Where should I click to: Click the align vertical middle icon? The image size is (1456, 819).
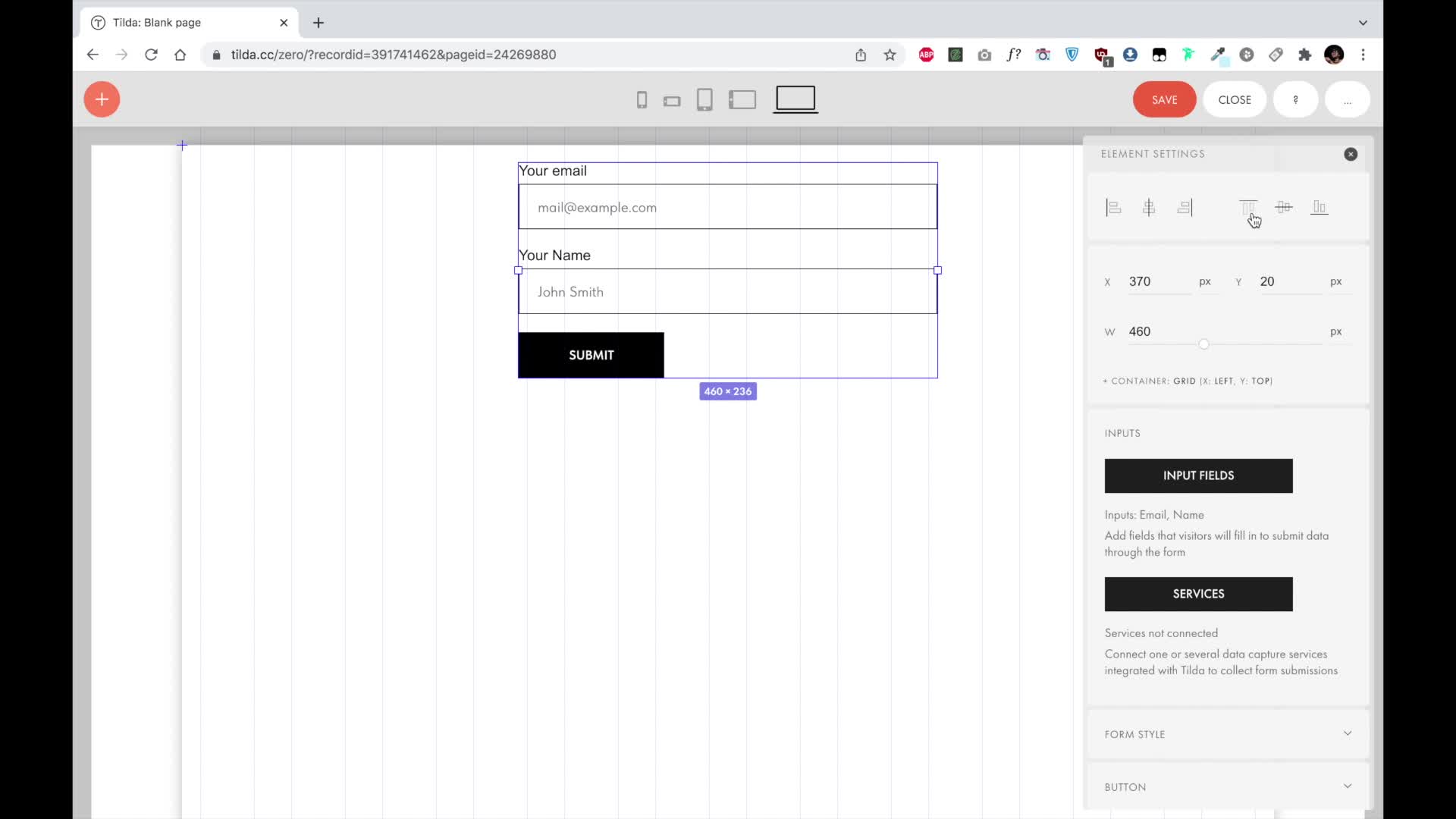1284,207
